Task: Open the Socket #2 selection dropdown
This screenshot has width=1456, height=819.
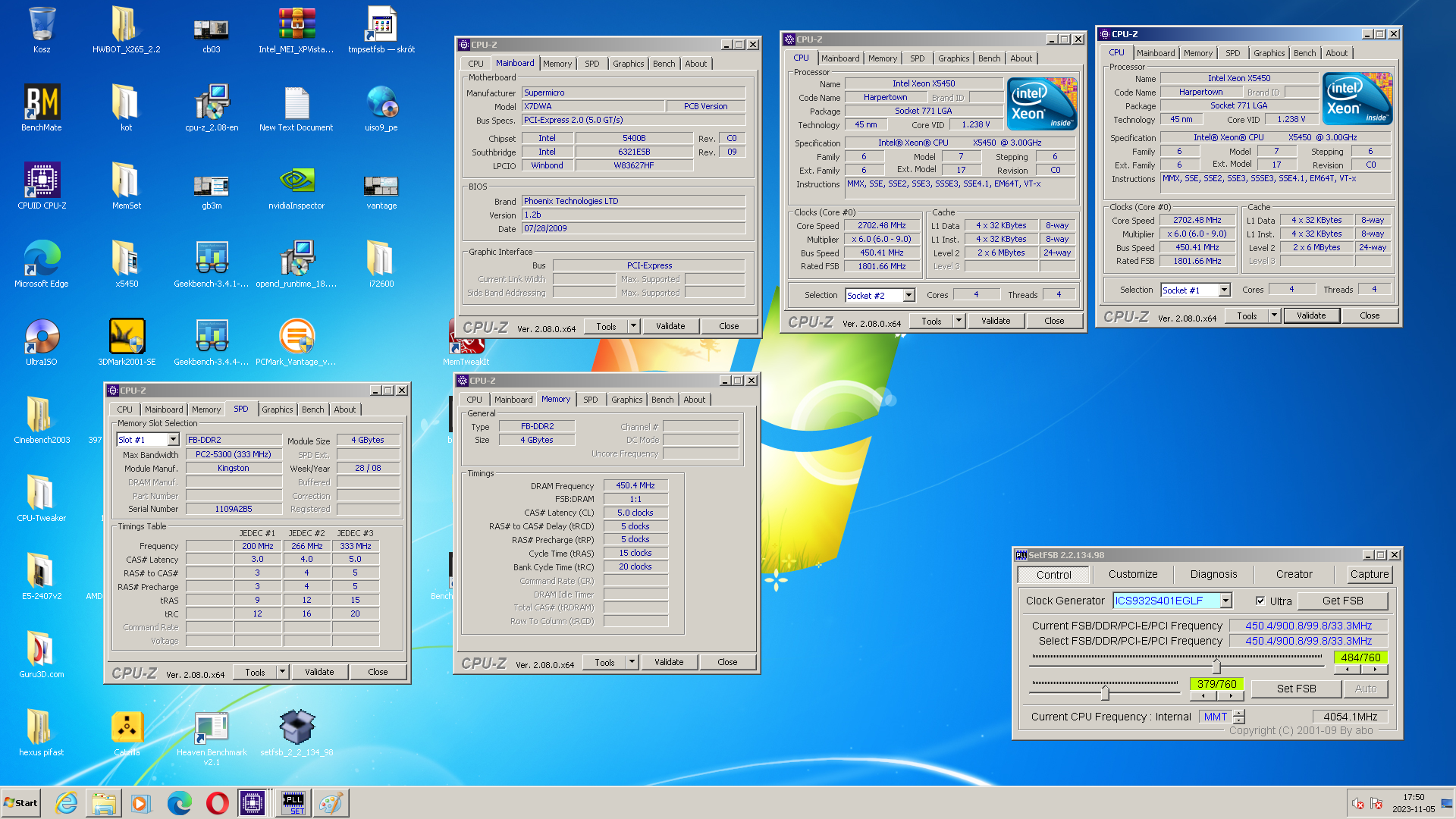Action: click(x=908, y=295)
